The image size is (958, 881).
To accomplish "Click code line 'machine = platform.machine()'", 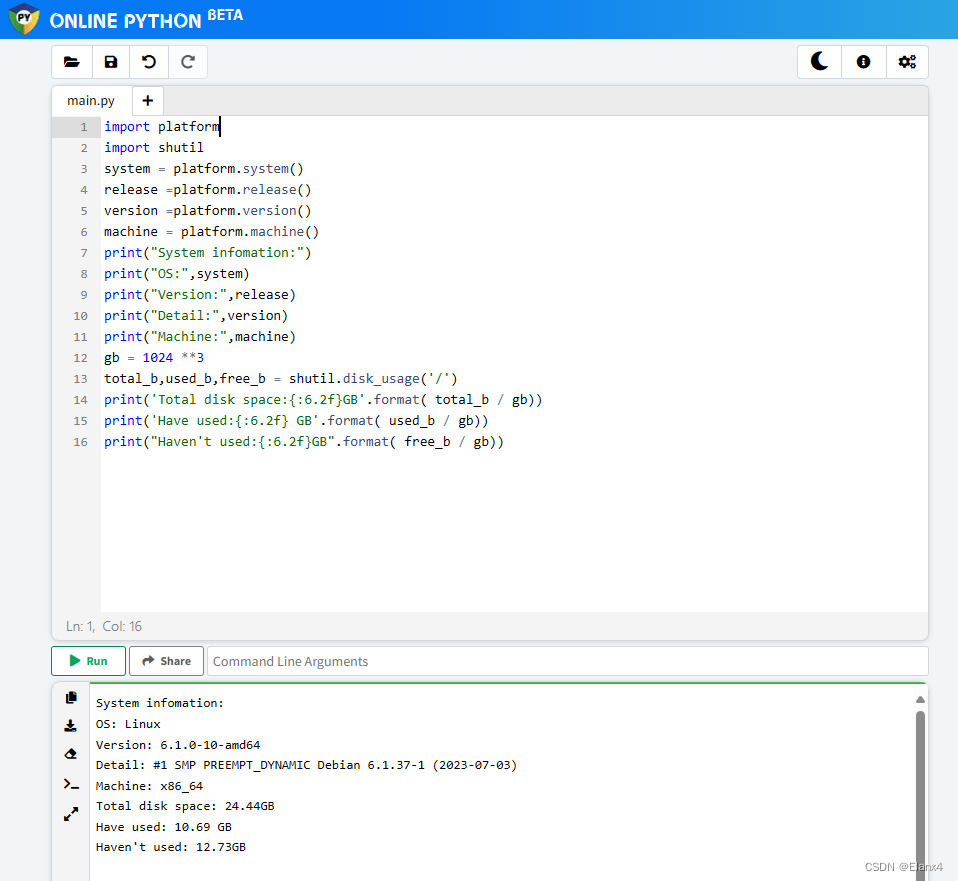I will point(211,232).
